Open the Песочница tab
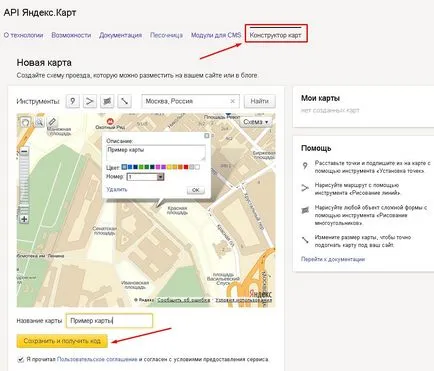434x371 pixels. pos(166,35)
